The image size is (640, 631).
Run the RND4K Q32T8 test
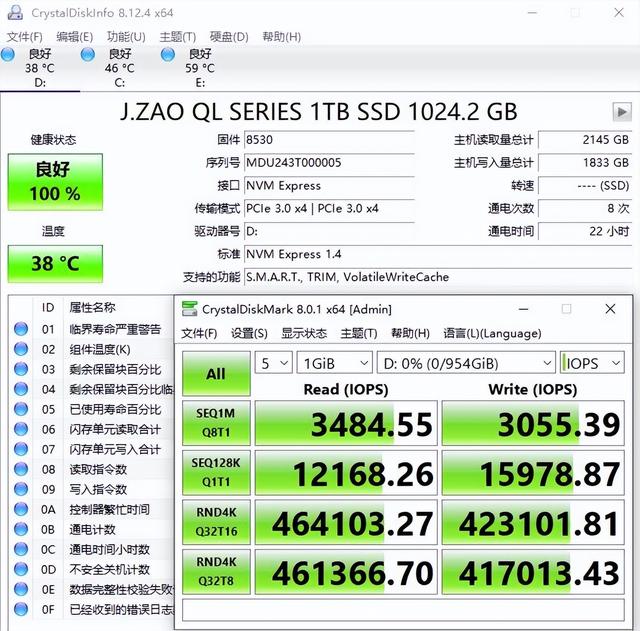click(216, 571)
